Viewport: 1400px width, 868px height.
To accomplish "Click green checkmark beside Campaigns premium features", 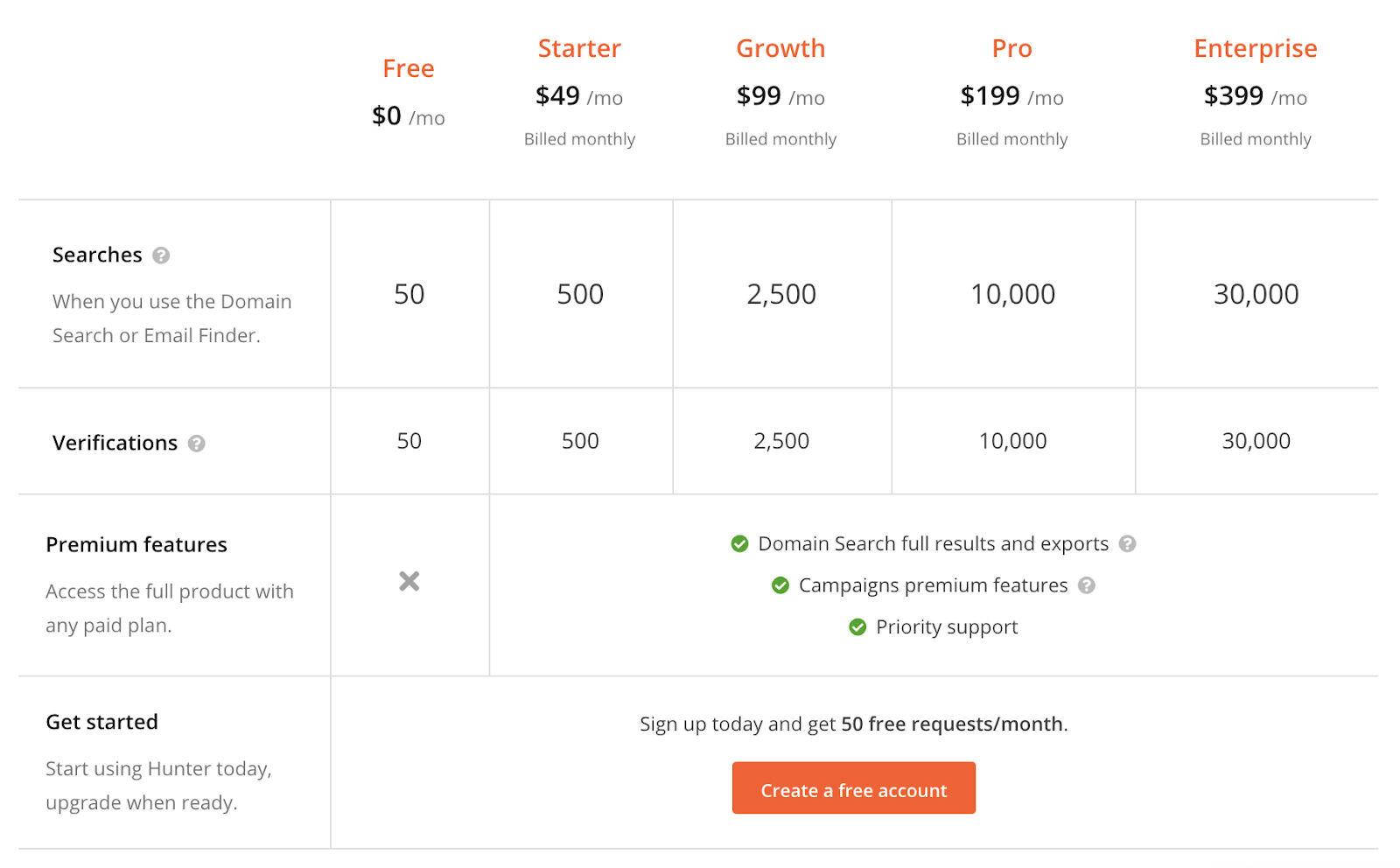I will pyautogui.click(x=780, y=585).
